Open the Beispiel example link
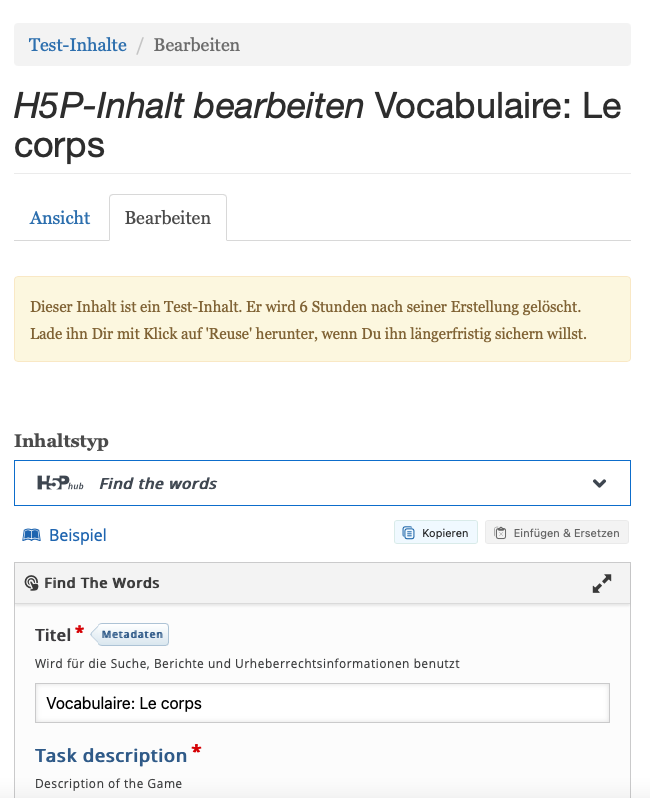The height and width of the screenshot is (798, 650). click(77, 535)
